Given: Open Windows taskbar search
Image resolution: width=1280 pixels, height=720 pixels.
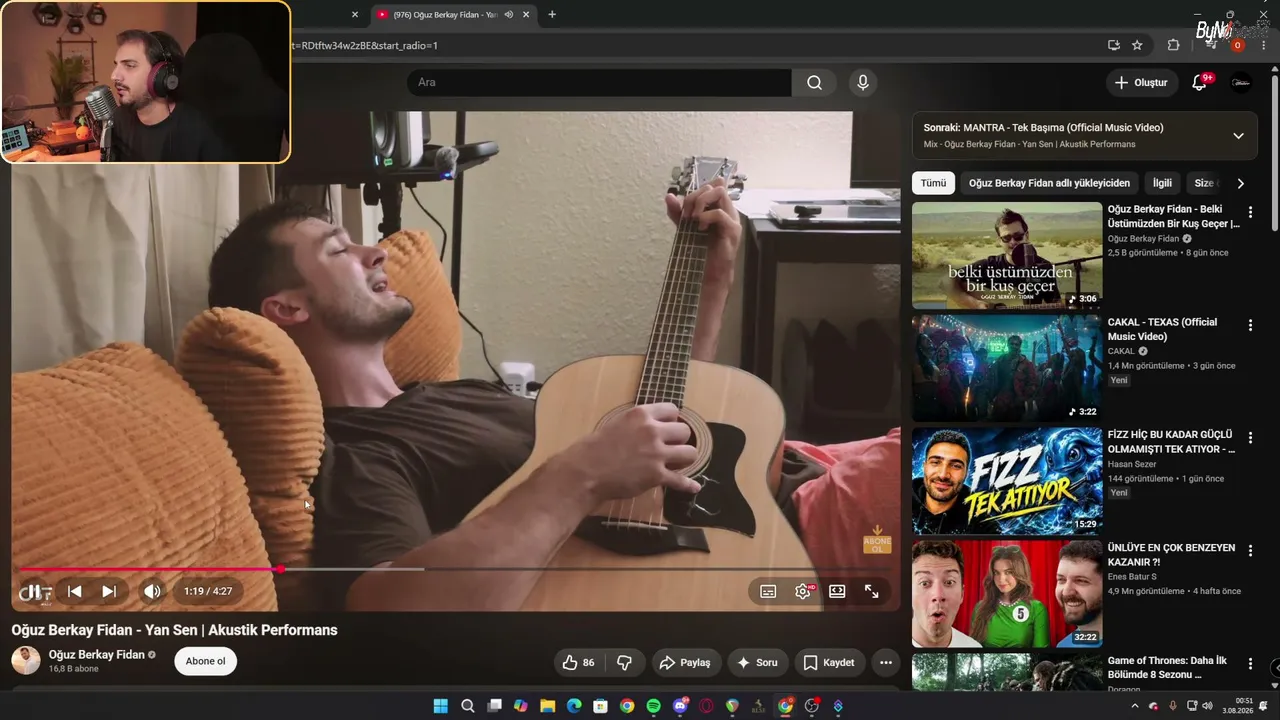Looking at the screenshot, I should tap(467, 706).
